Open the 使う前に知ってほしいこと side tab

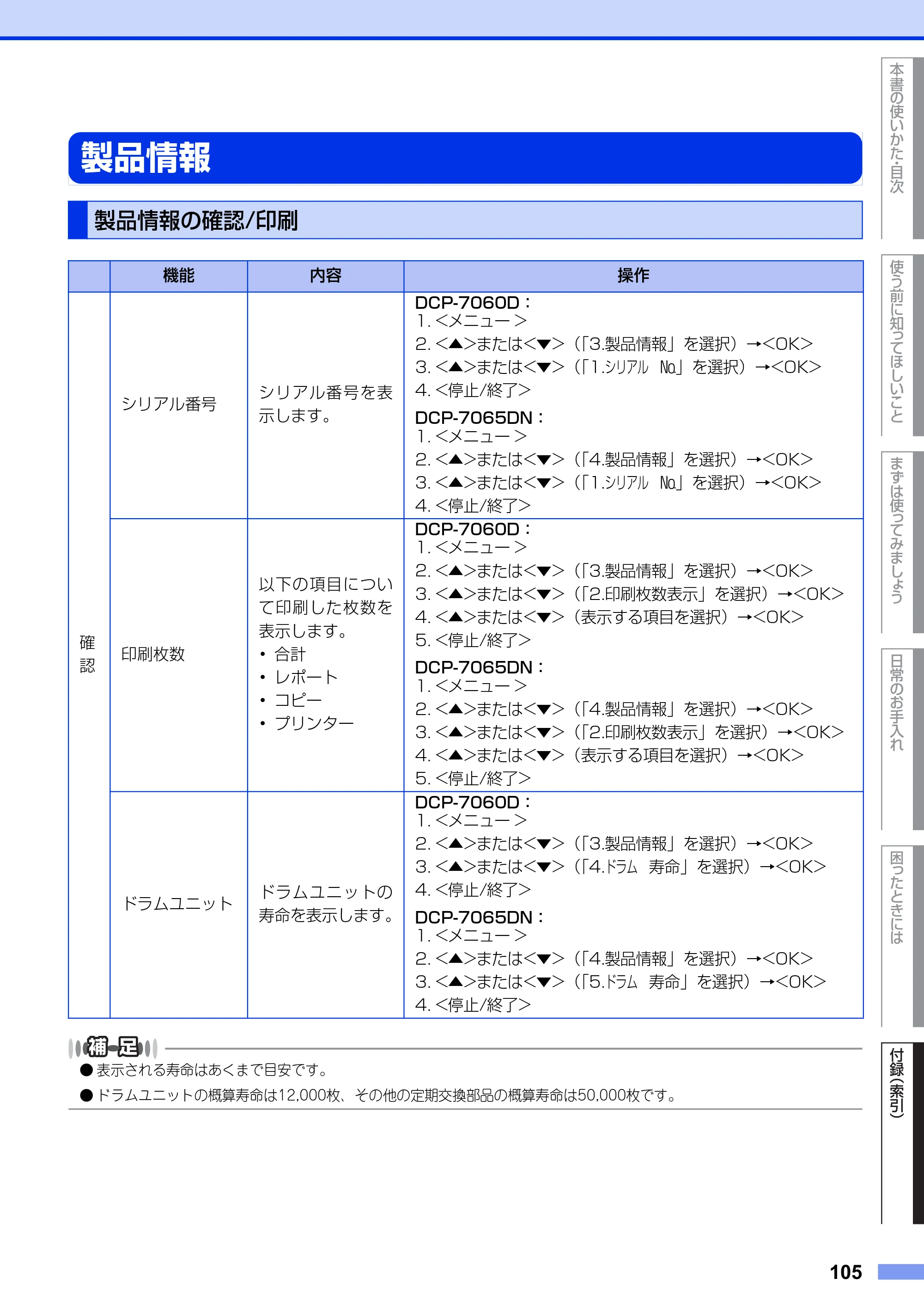click(902, 345)
